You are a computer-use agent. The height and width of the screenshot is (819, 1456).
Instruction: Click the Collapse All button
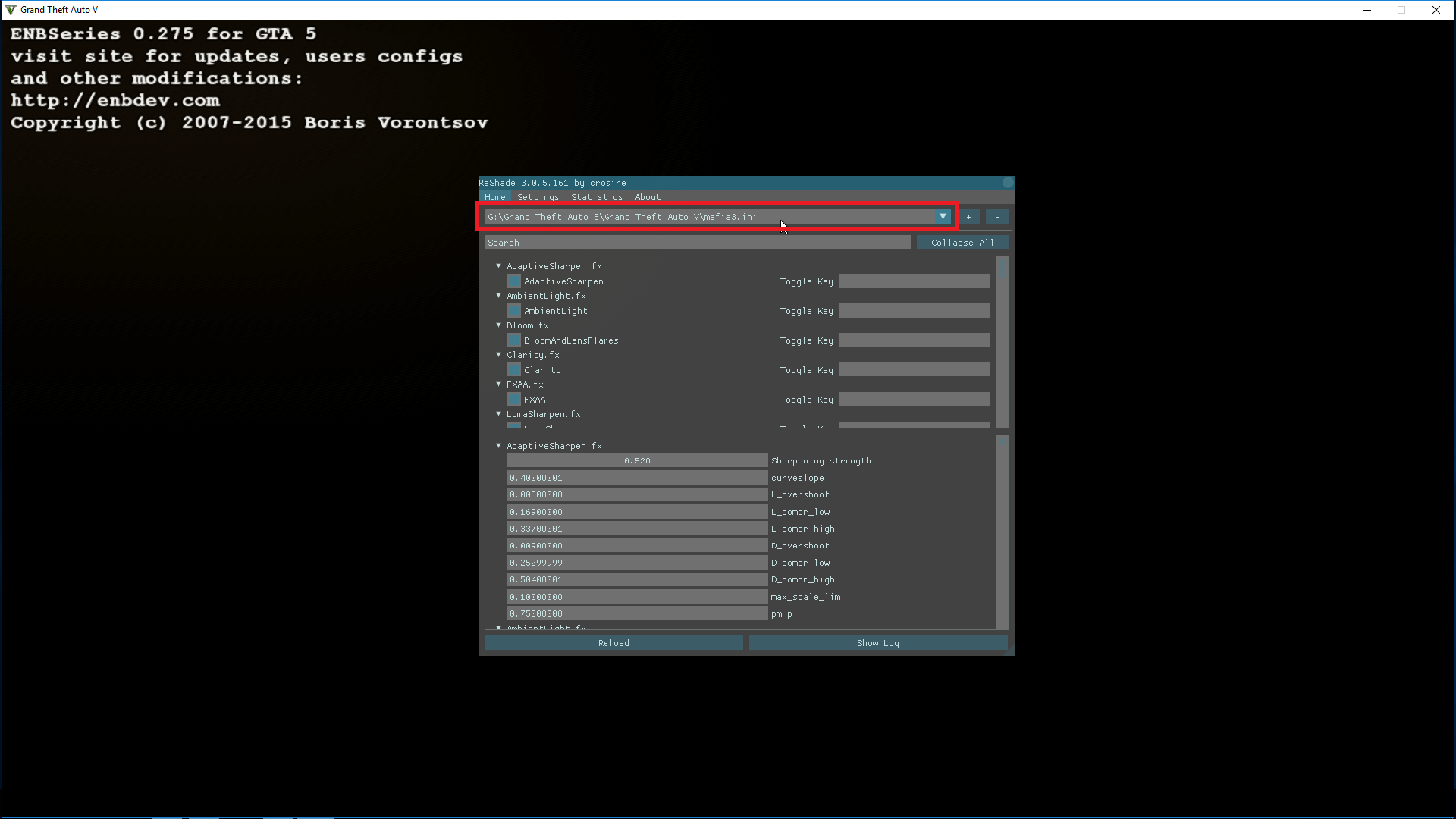pyautogui.click(x=962, y=243)
